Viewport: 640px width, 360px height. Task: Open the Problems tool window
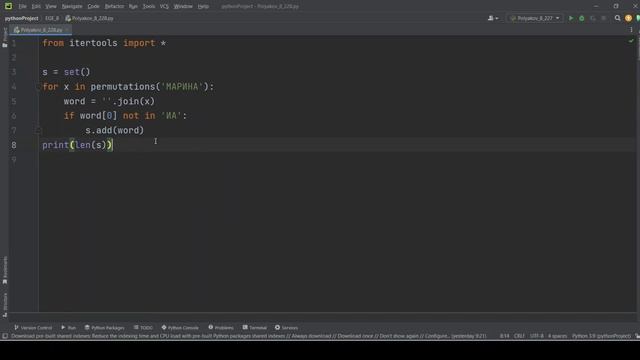(x=221, y=328)
